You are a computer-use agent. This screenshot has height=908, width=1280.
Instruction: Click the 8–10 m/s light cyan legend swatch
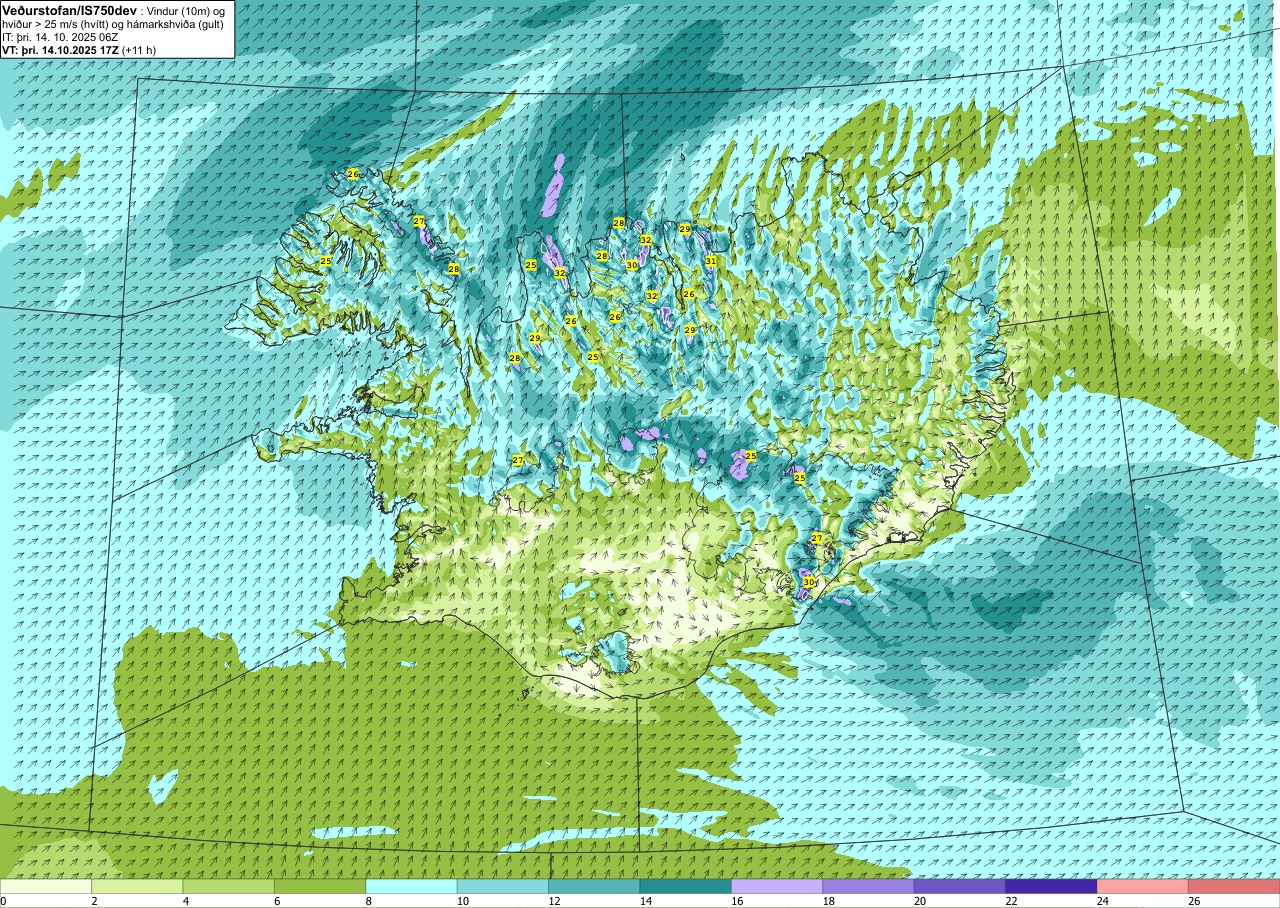click(412, 886)
